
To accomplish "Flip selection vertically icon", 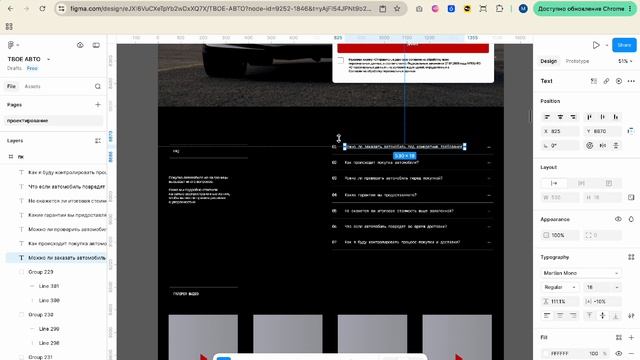I will (616, 146).
